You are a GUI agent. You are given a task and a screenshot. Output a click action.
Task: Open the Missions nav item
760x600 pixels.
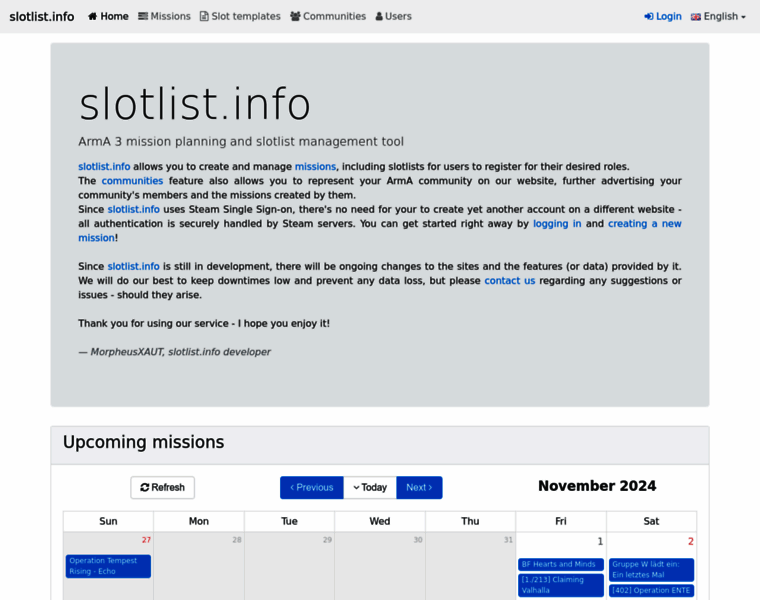pos(164,16)
